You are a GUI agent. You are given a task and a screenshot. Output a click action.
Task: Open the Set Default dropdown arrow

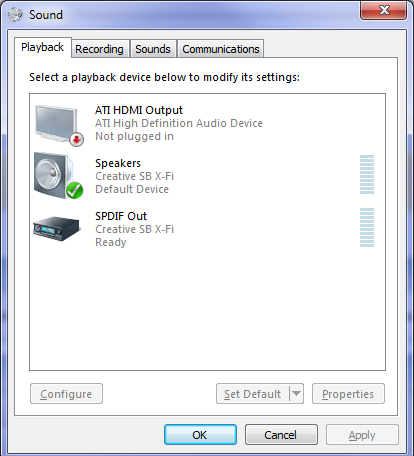pyautogui.click(x=296, y=394)
